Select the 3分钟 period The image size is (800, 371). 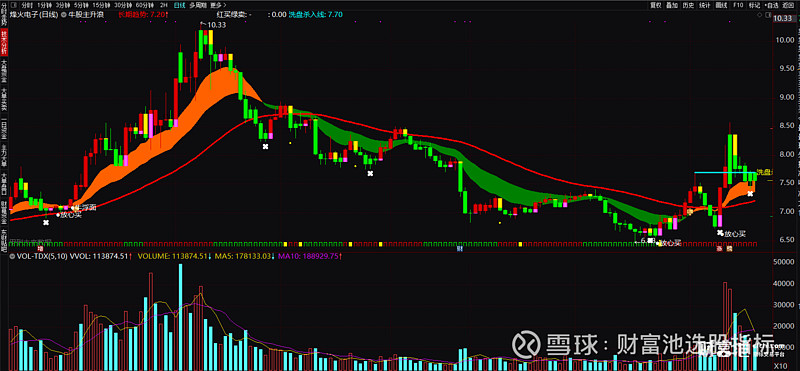[x=63, y=6]
